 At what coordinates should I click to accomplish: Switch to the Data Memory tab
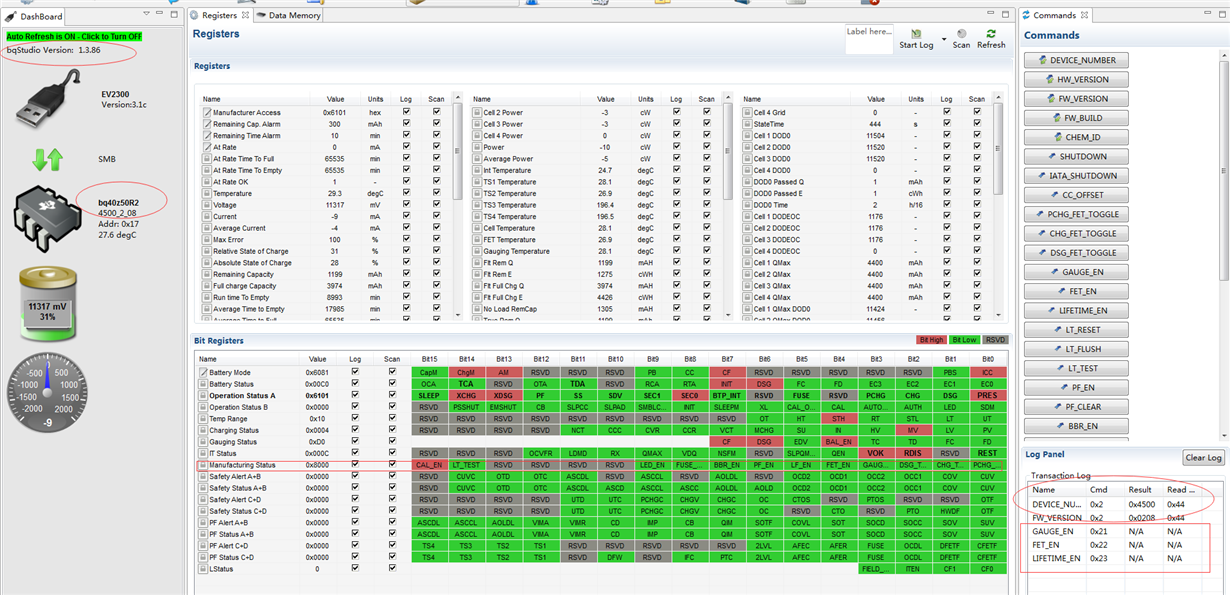pyautogui.click(x=288, y=16)
